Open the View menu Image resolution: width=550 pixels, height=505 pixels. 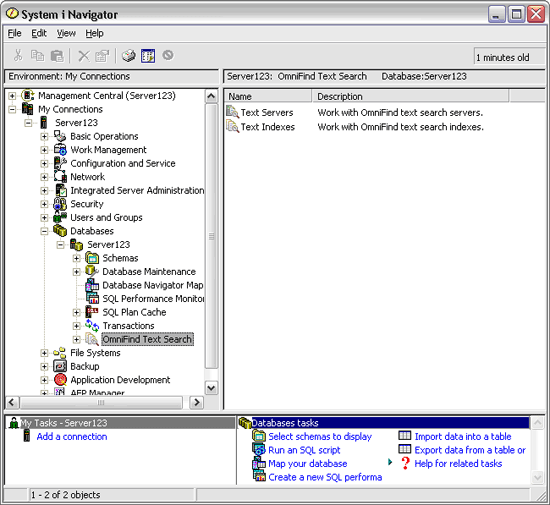[66, 33]
